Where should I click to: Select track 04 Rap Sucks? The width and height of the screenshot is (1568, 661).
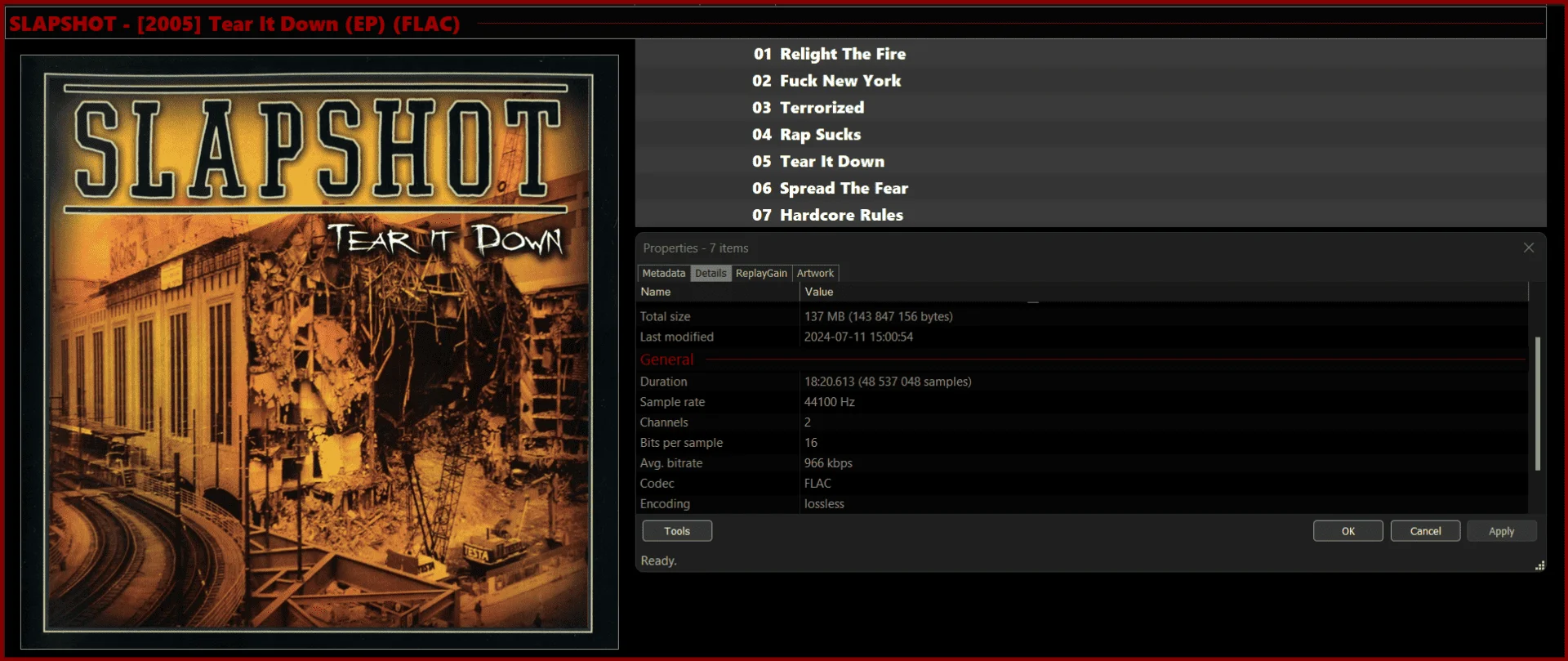point(1090,135)
